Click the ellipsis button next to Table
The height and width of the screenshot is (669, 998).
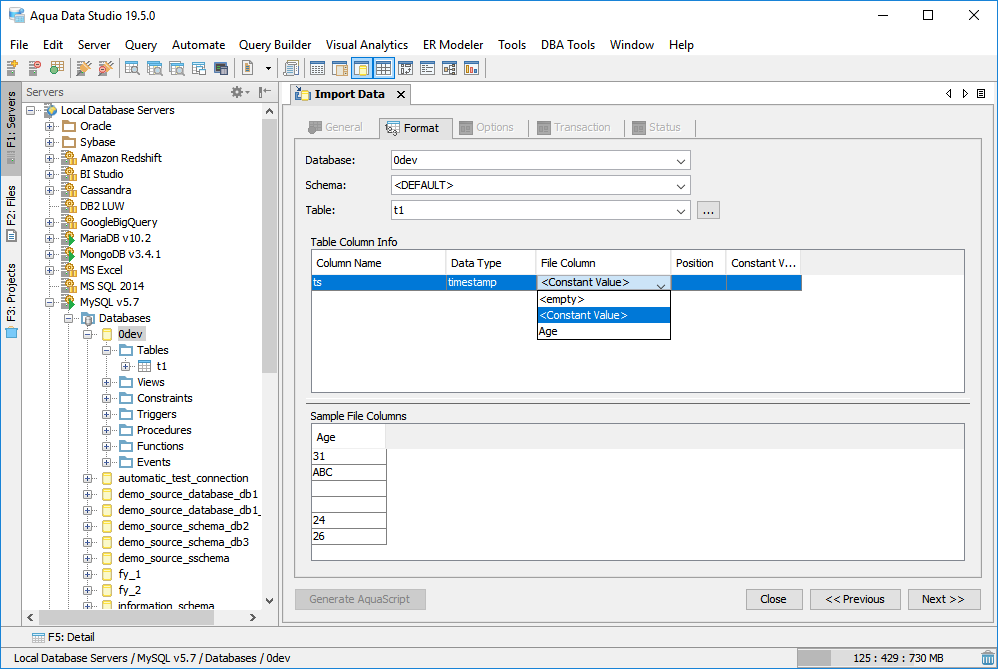coord(708,210)
